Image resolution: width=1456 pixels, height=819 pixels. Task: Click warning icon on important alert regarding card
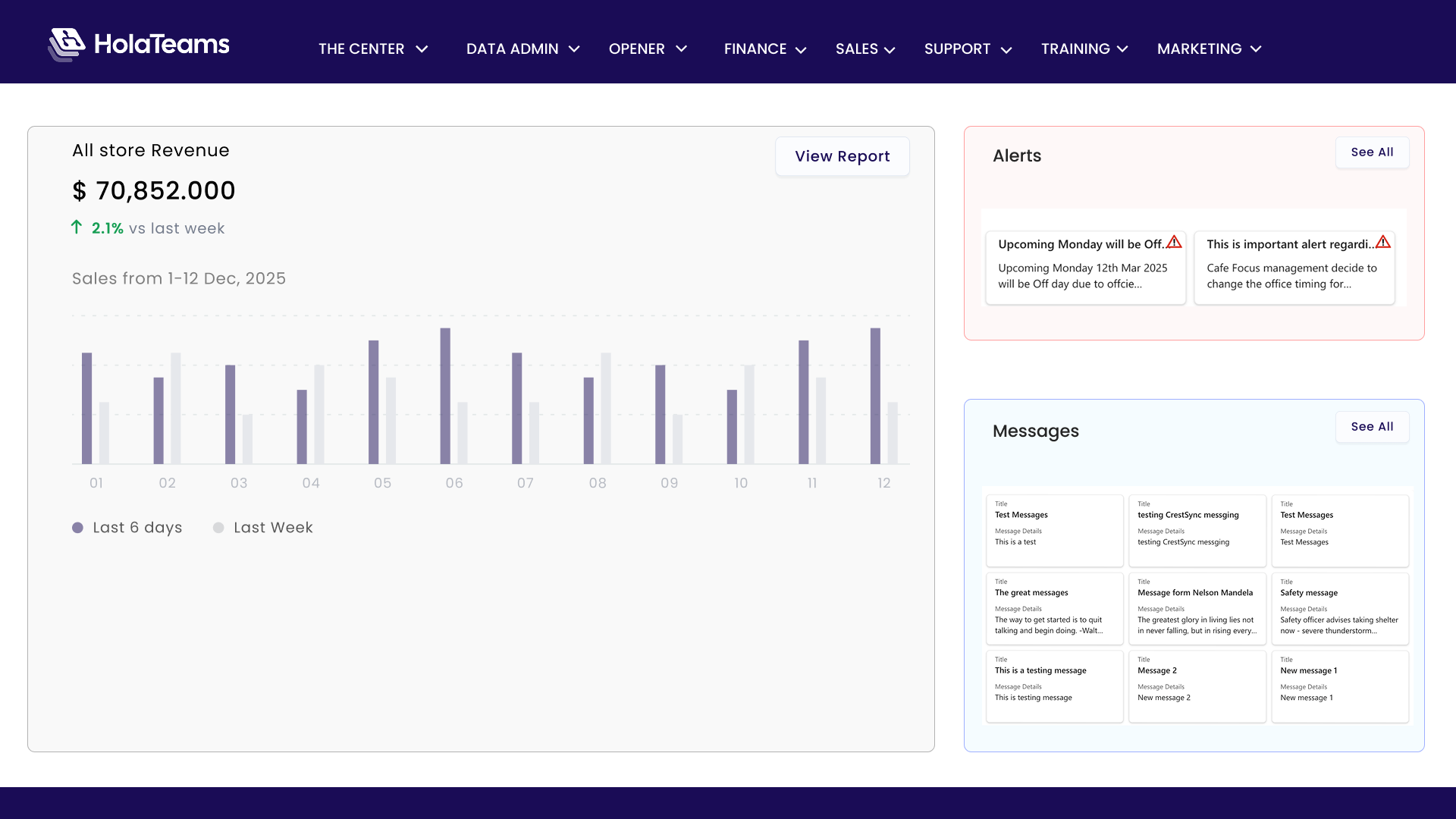[x=1383, y=242]
